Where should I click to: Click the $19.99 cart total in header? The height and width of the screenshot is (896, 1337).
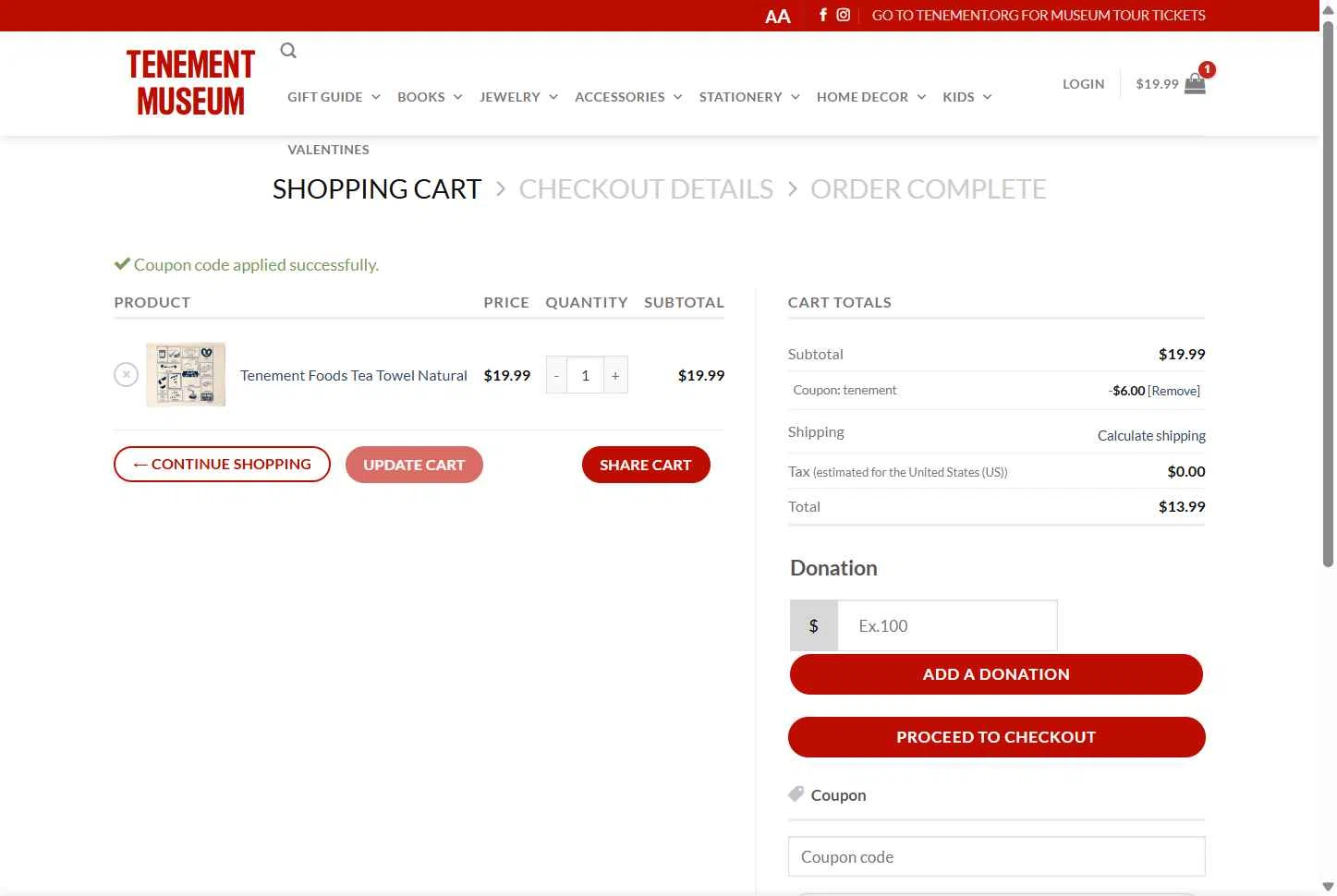point(1157,84)
